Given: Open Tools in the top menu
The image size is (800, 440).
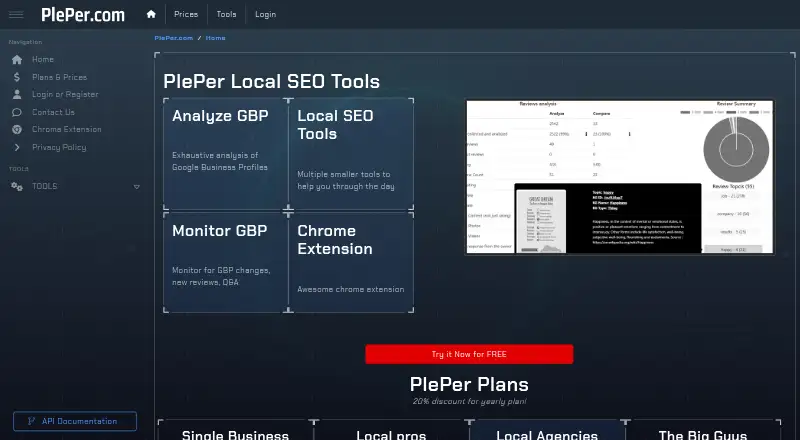Looking at the screenshot, I should click(x=227, y=14).
